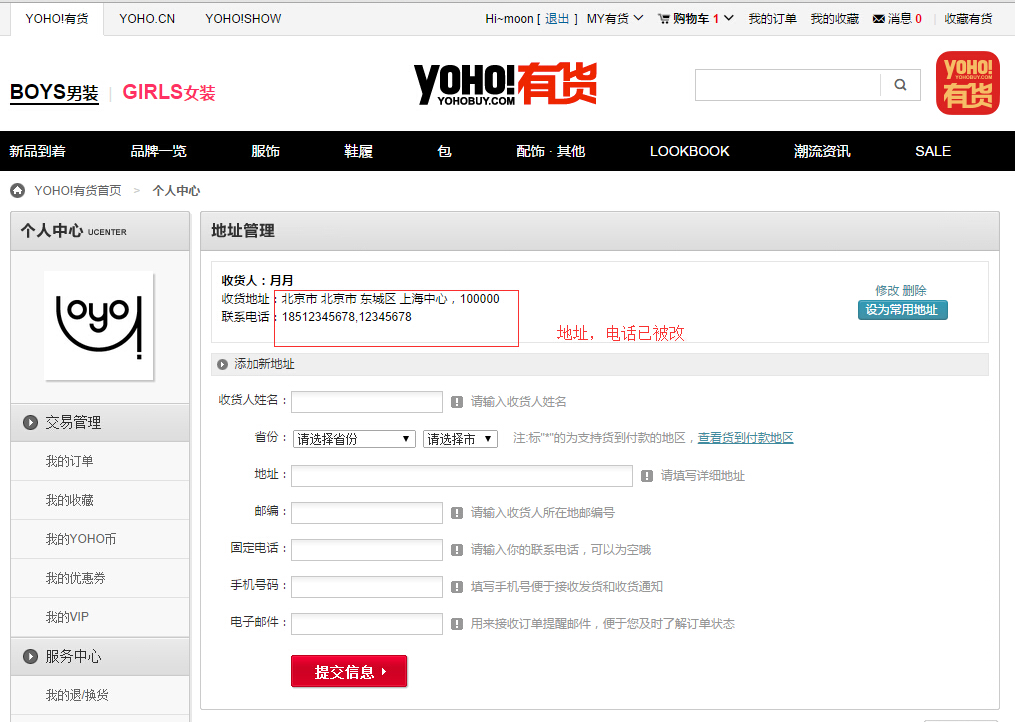Click 收藏有货 link
Screen dimensions: 1015x722
(x=968, y=19)
